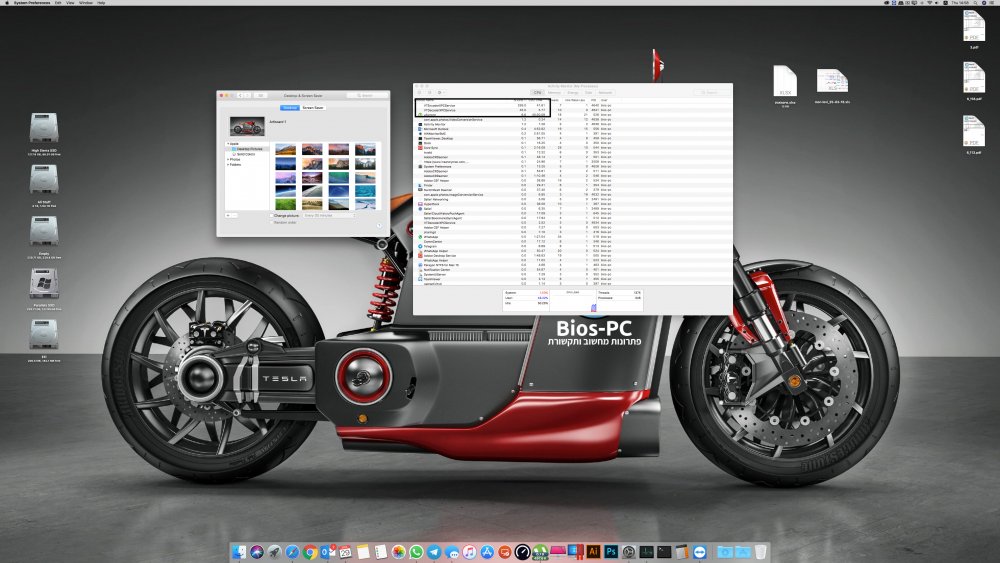Open the Trash in the dock

pyautogui.click(x=760, y=552)
